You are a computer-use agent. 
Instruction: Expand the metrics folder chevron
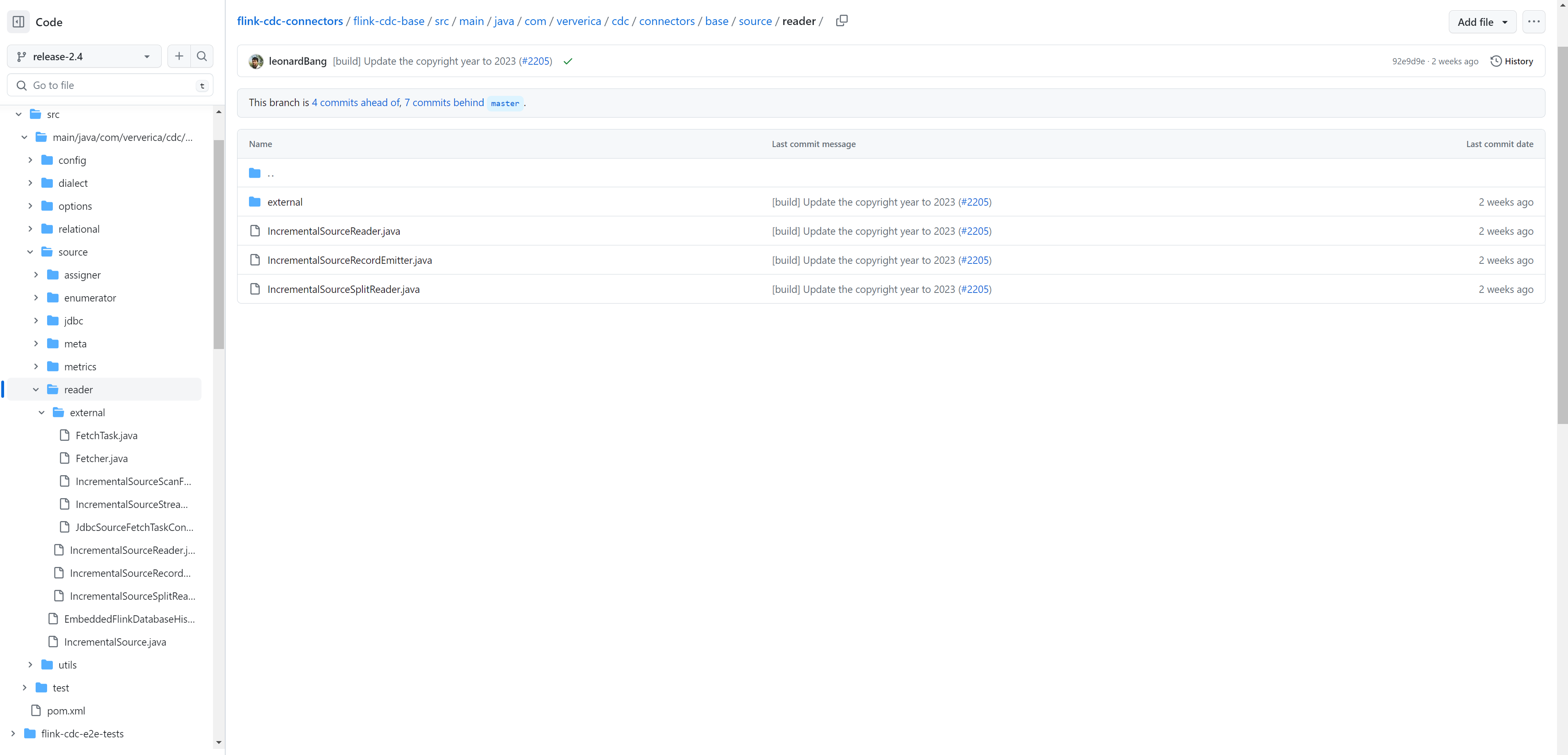pyautogui.click(x=36, y=367)
